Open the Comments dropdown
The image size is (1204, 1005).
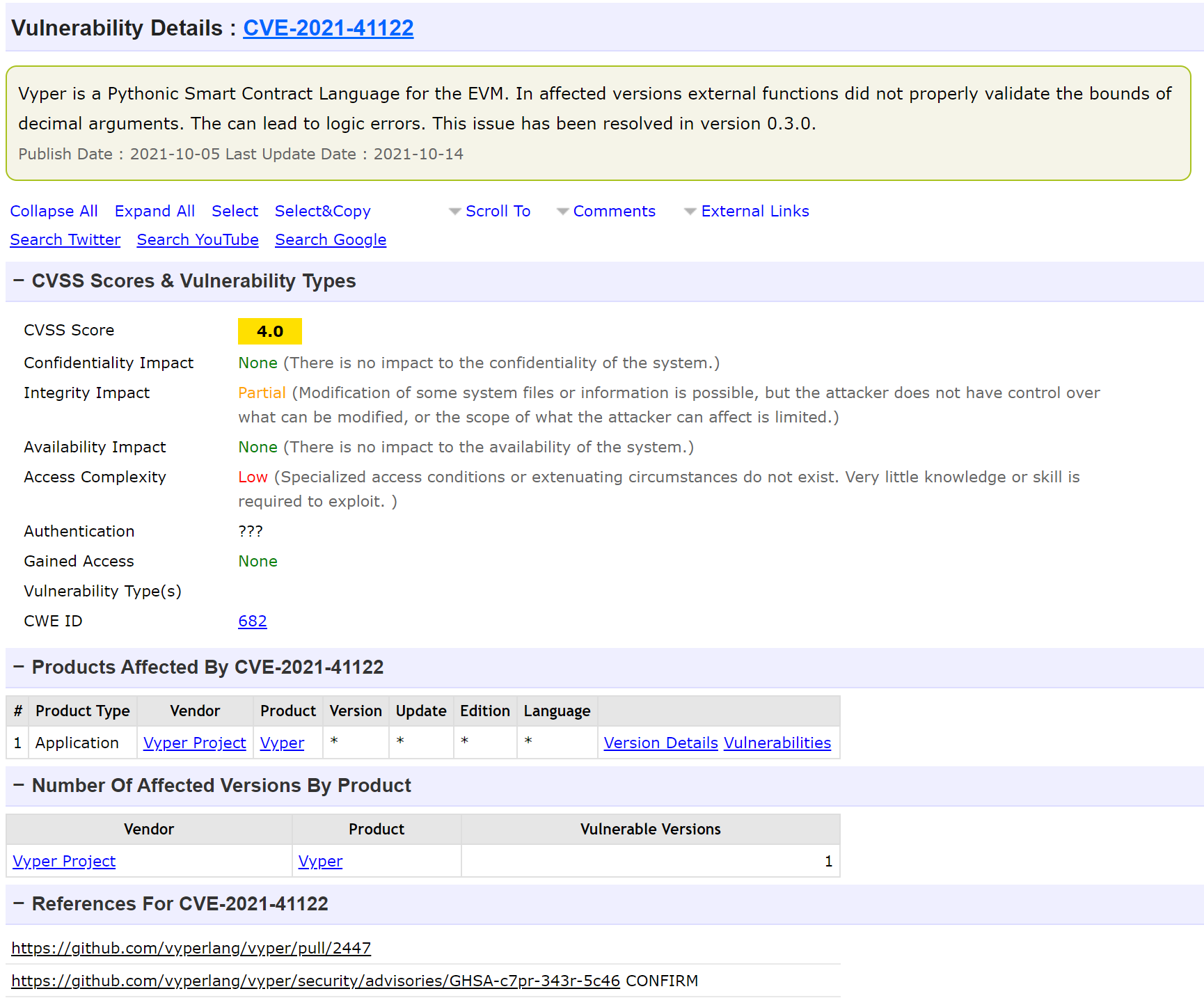(606, 211)
